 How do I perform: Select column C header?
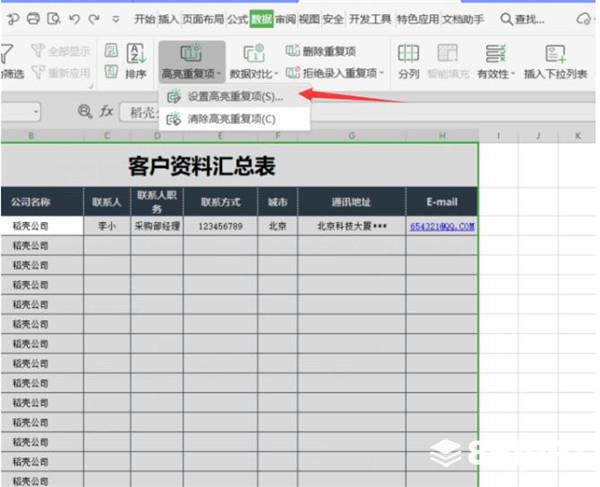107,135
